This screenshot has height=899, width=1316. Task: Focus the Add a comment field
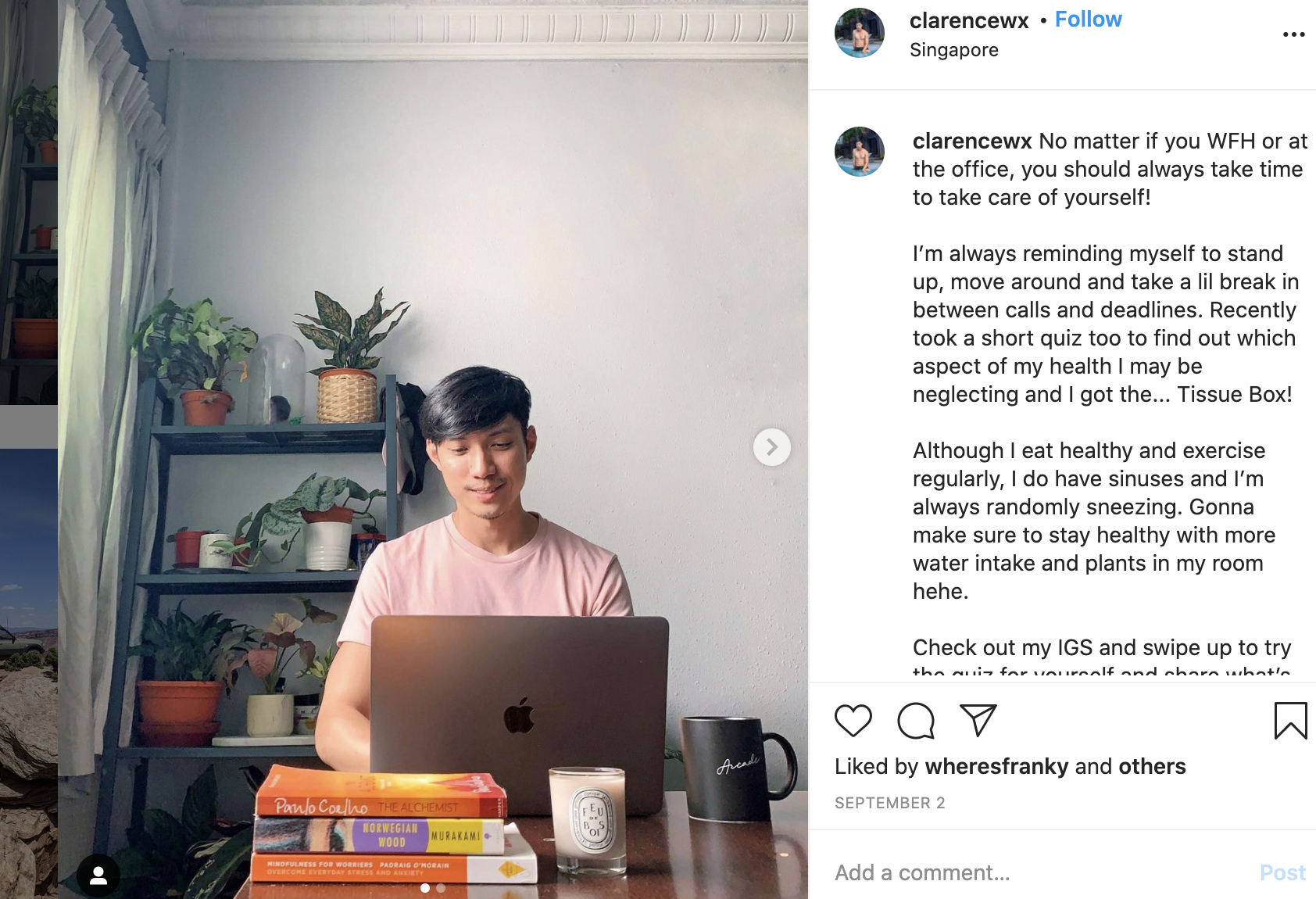click(1039, 872)
